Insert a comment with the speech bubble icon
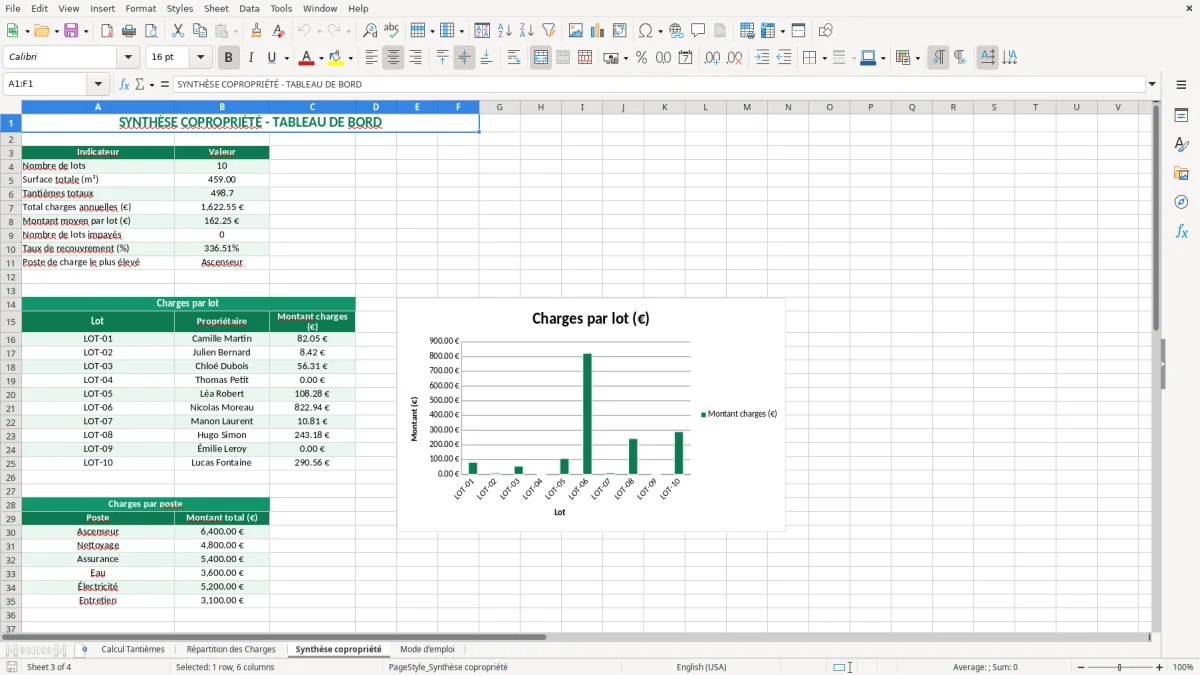Image resolution: width=1200 pixels, height=675 pixels. tap(698, 31)
